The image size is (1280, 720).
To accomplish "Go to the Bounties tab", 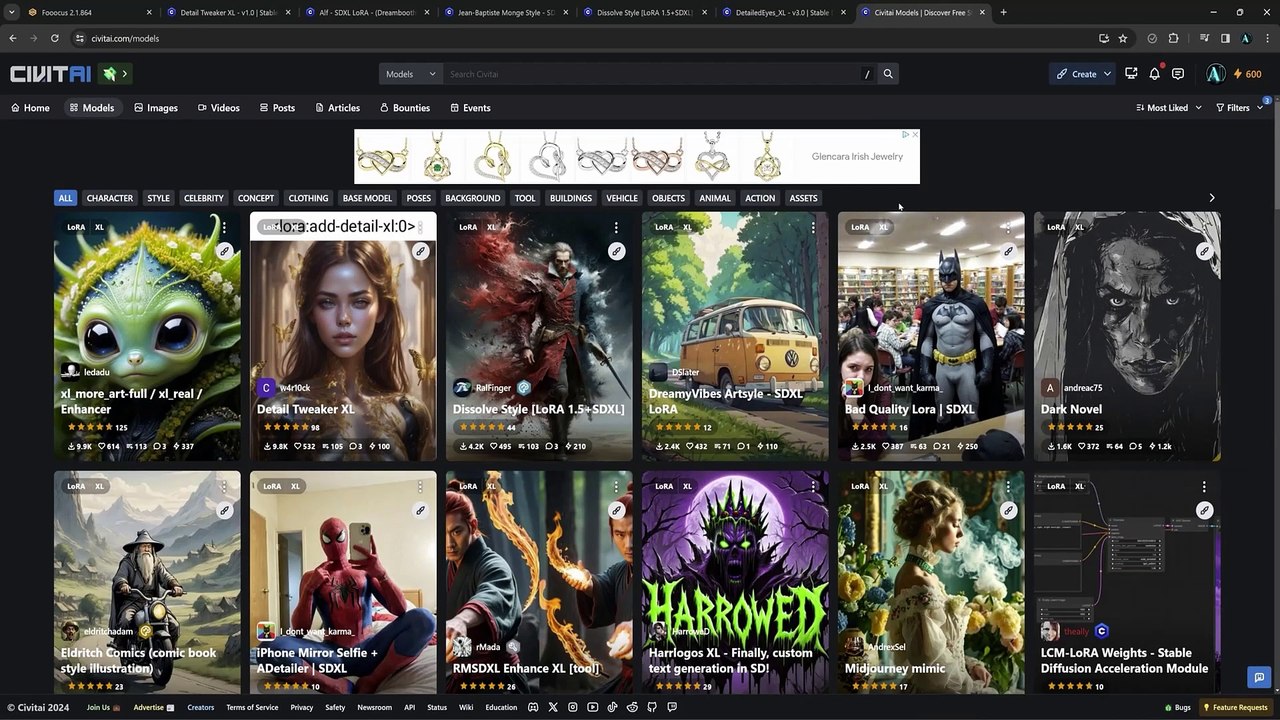I will click(404, 108).
